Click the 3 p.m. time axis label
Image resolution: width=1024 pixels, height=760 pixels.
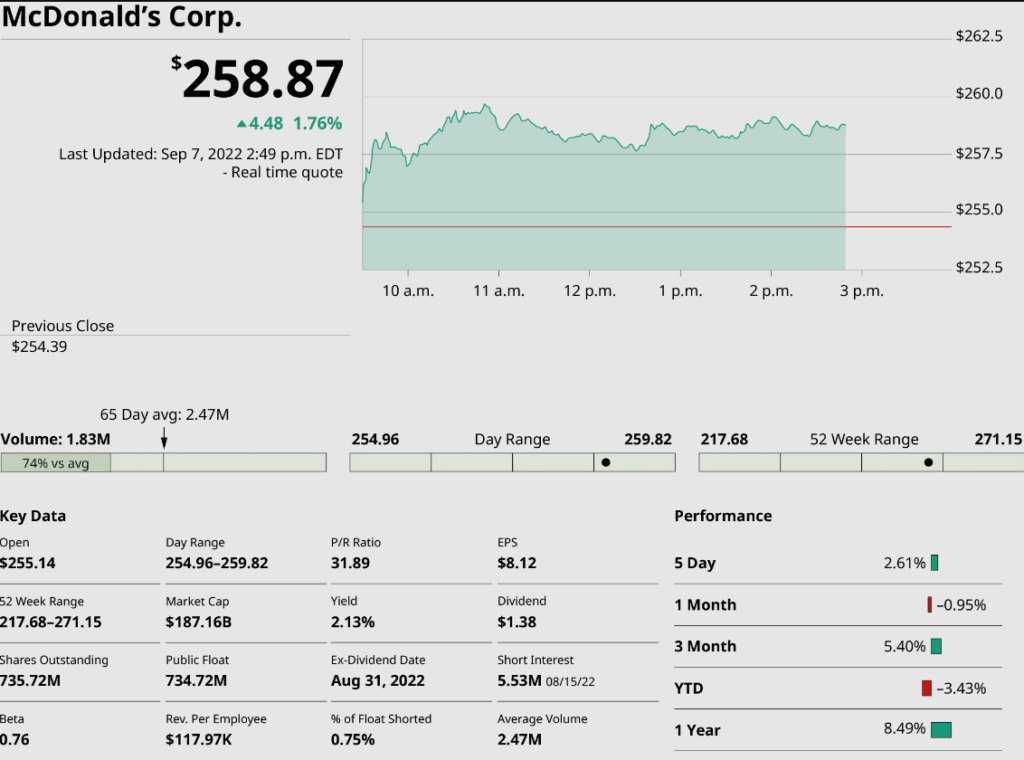tap(862, 291)
